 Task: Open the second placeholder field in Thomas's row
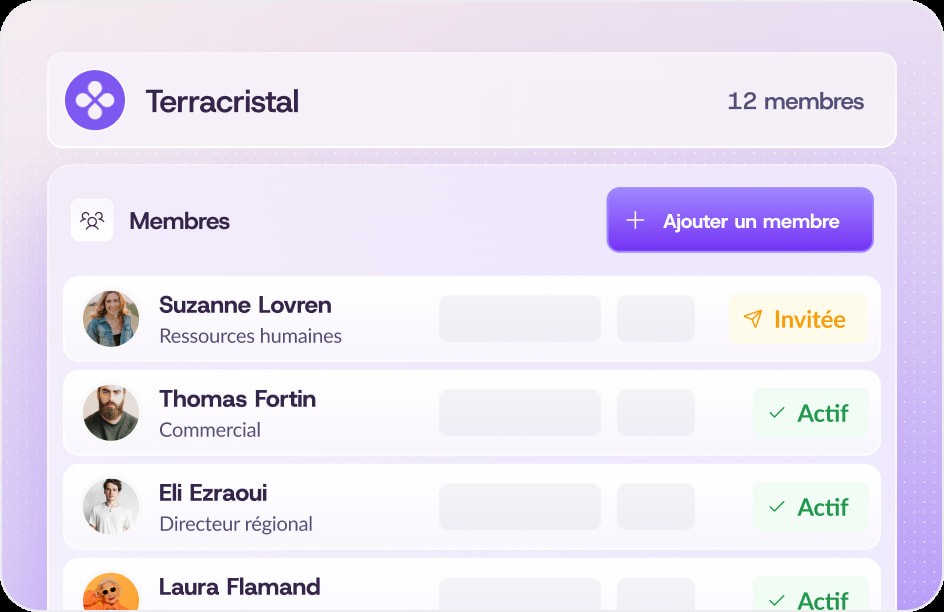point(656,412)
